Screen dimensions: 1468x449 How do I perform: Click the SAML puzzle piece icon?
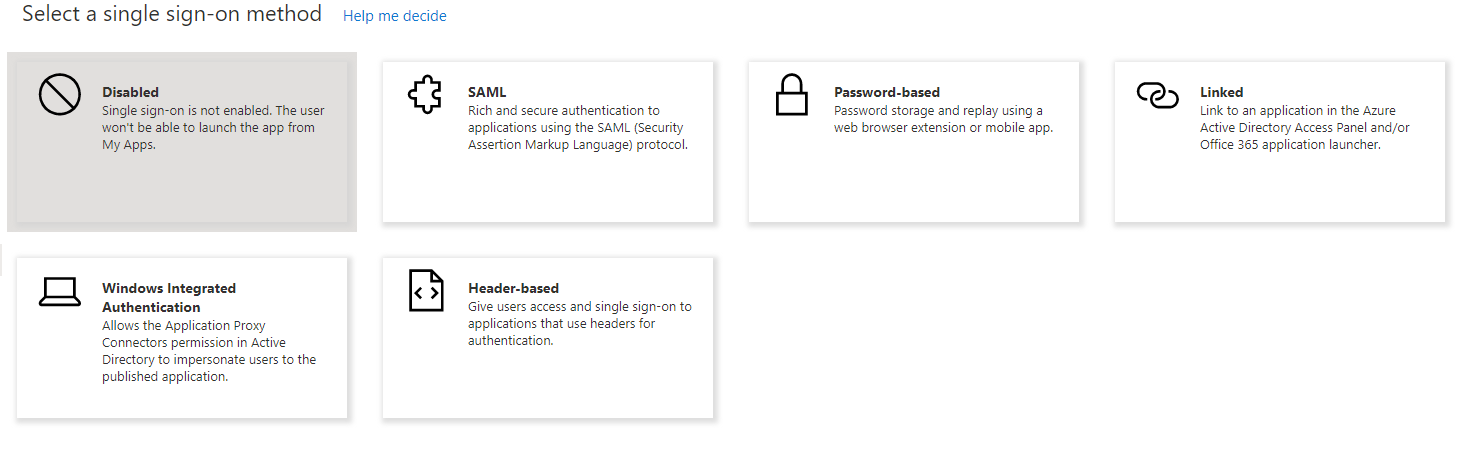pyautogui.click(x=425, y=96)
